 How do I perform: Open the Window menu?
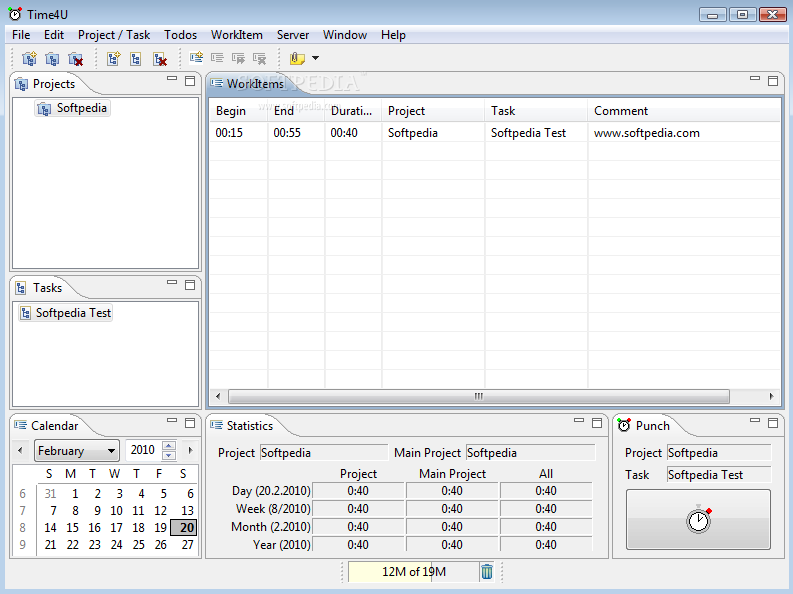[345, 35]
